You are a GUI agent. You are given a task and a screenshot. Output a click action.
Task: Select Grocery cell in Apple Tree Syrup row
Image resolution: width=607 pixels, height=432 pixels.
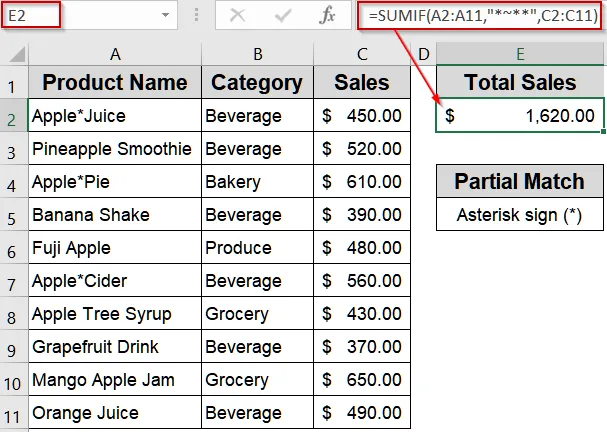tap(257, 313)
